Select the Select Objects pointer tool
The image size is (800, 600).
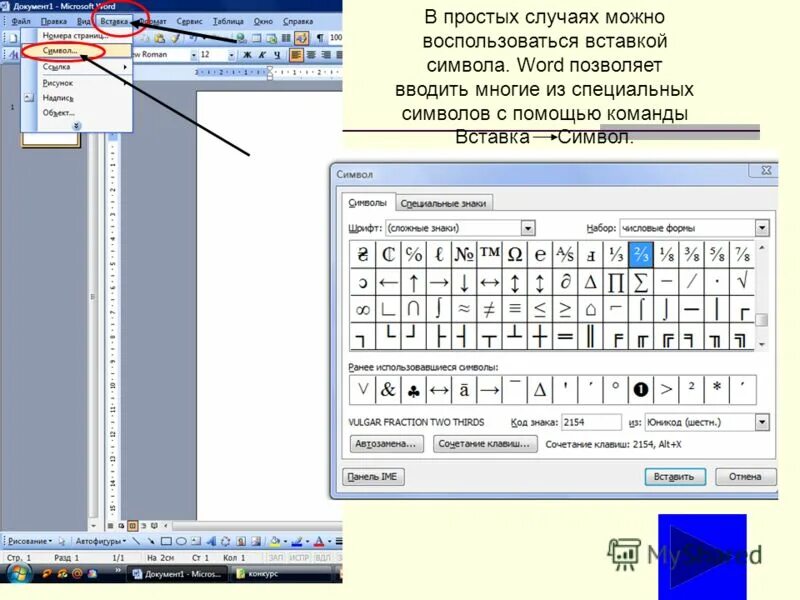pos(62,541)
